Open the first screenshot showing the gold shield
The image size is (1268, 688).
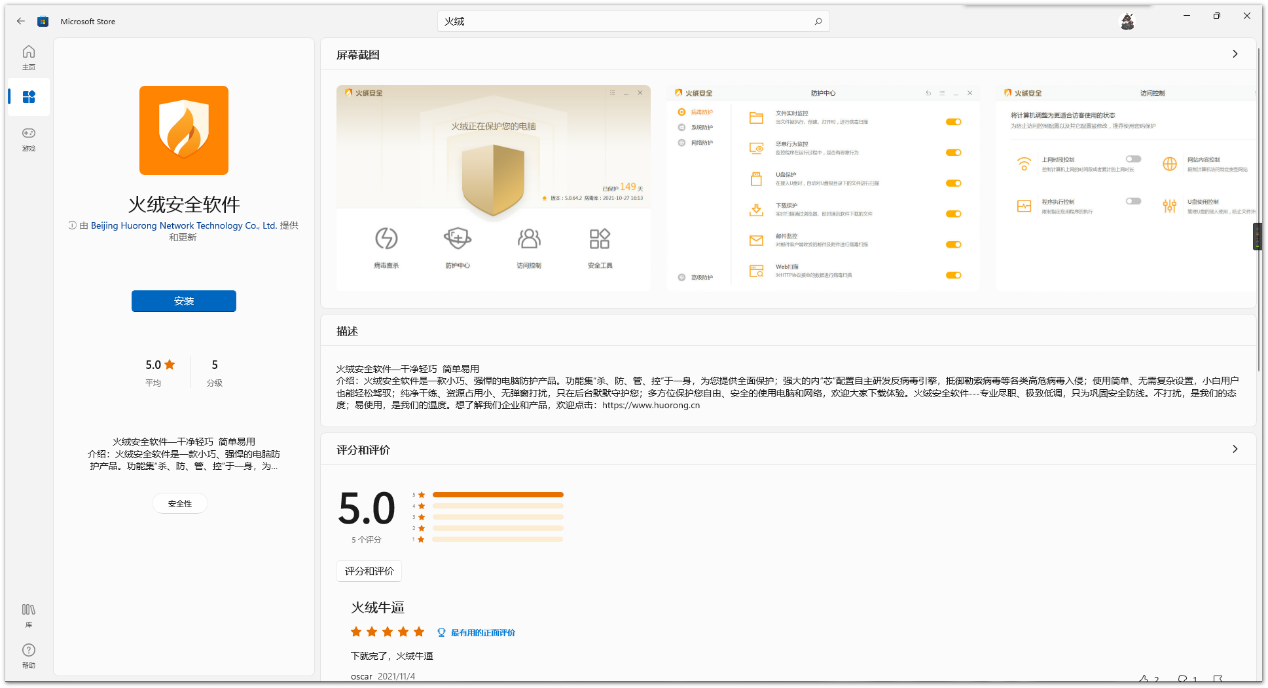pyautogui.click(x=493, y=188)
